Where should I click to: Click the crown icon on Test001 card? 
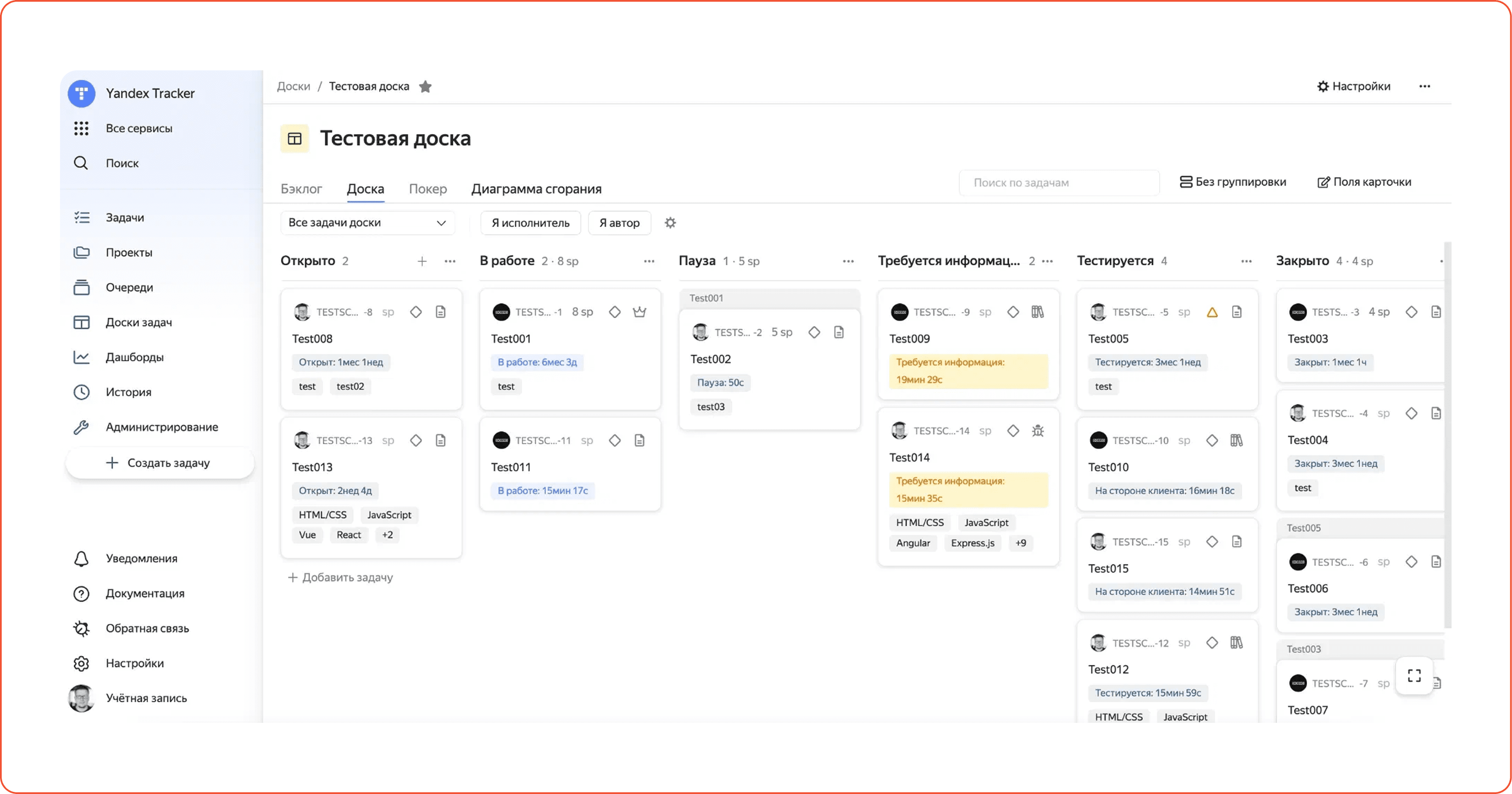(x=640, y=312)
